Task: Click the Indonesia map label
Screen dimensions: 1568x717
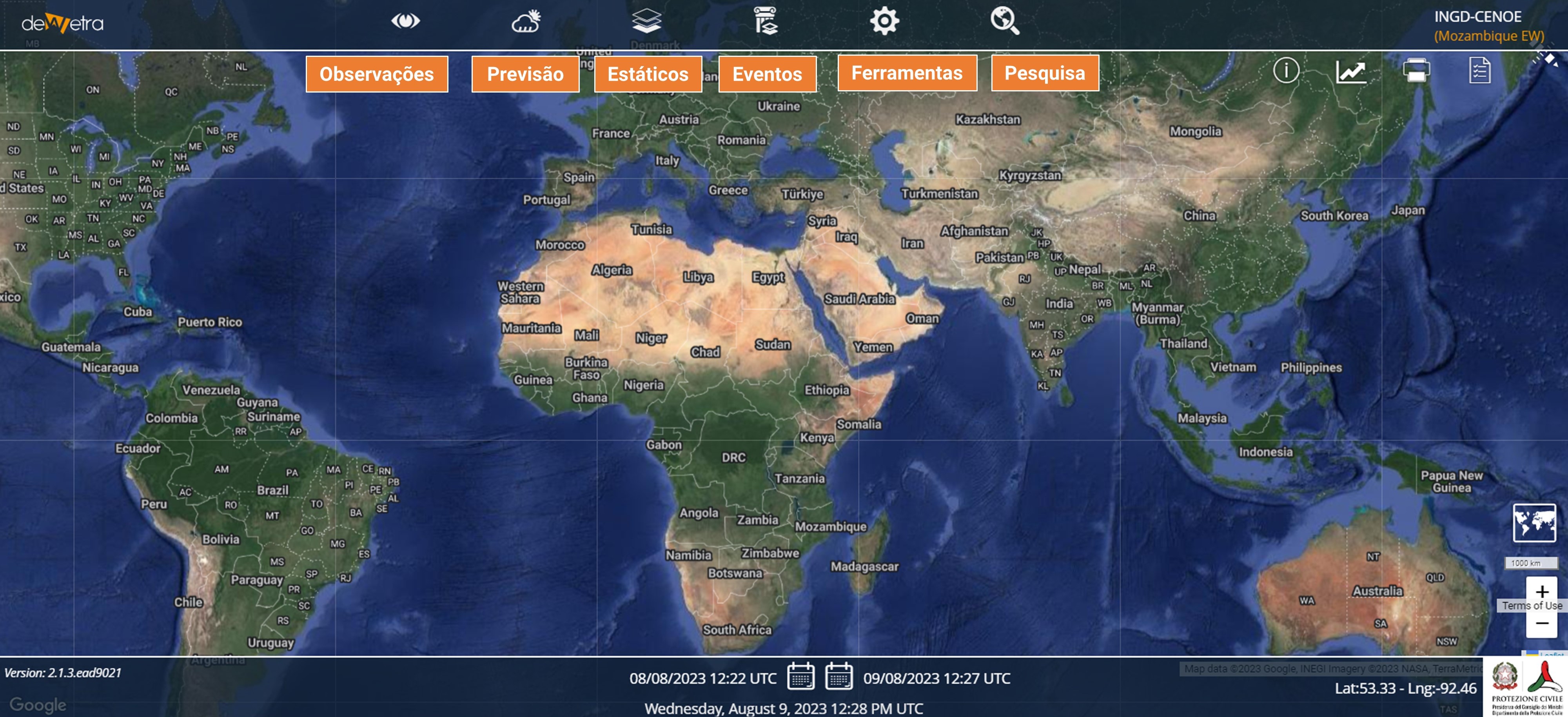Action: (x=1265, y=452)
